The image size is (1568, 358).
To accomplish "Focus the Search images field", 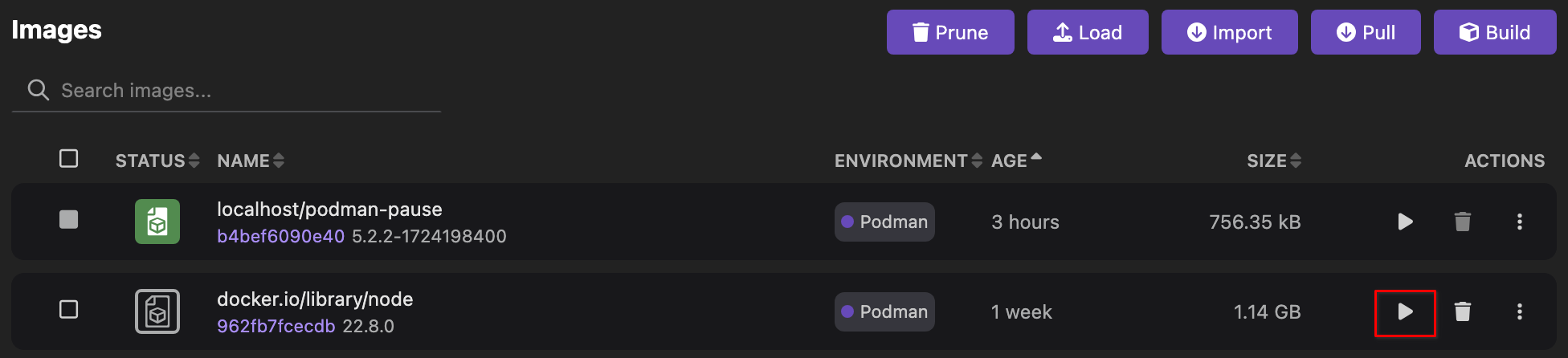I will [241, 91].
